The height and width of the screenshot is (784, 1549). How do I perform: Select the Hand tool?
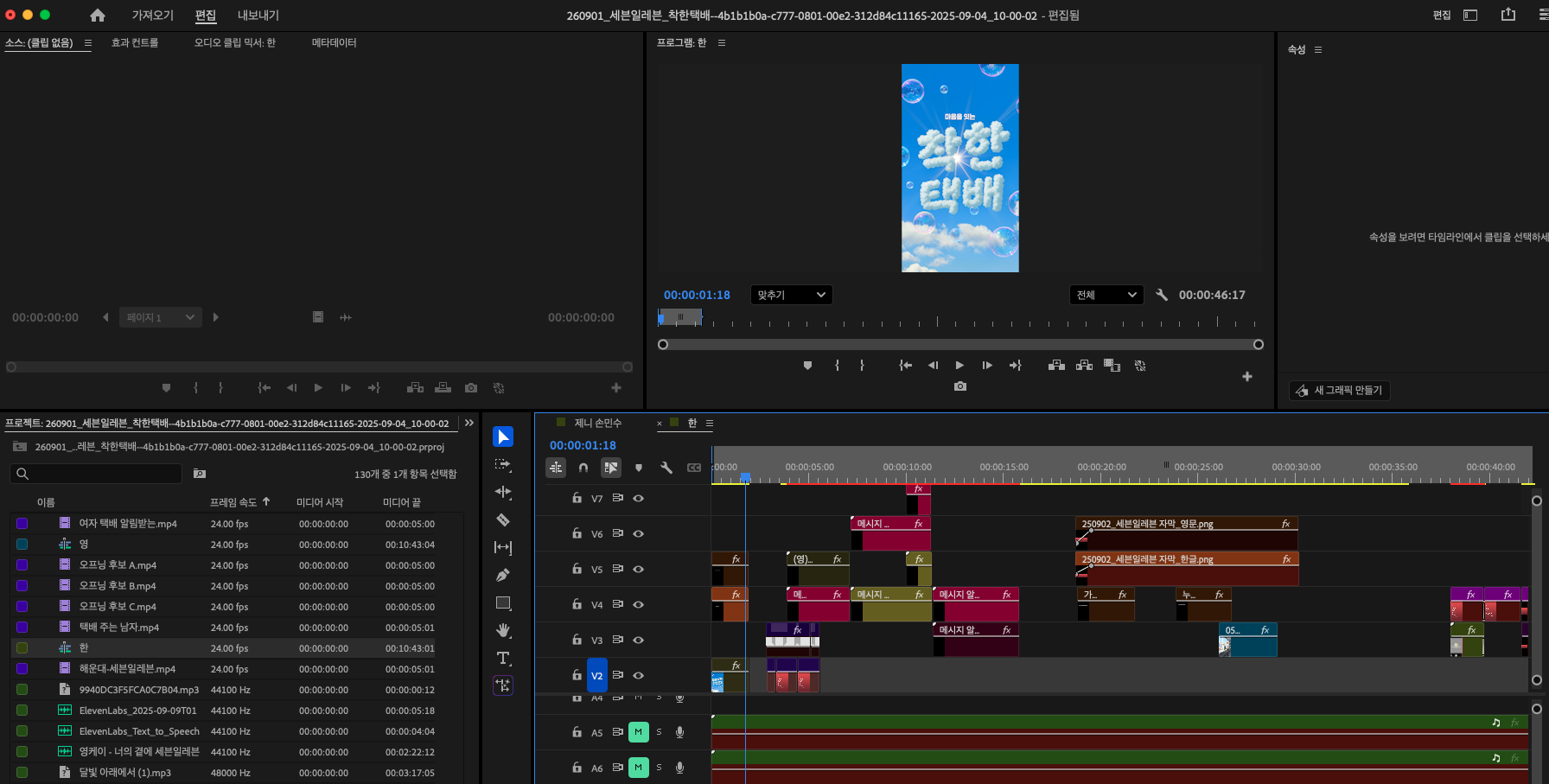click(x=503, y=630)
